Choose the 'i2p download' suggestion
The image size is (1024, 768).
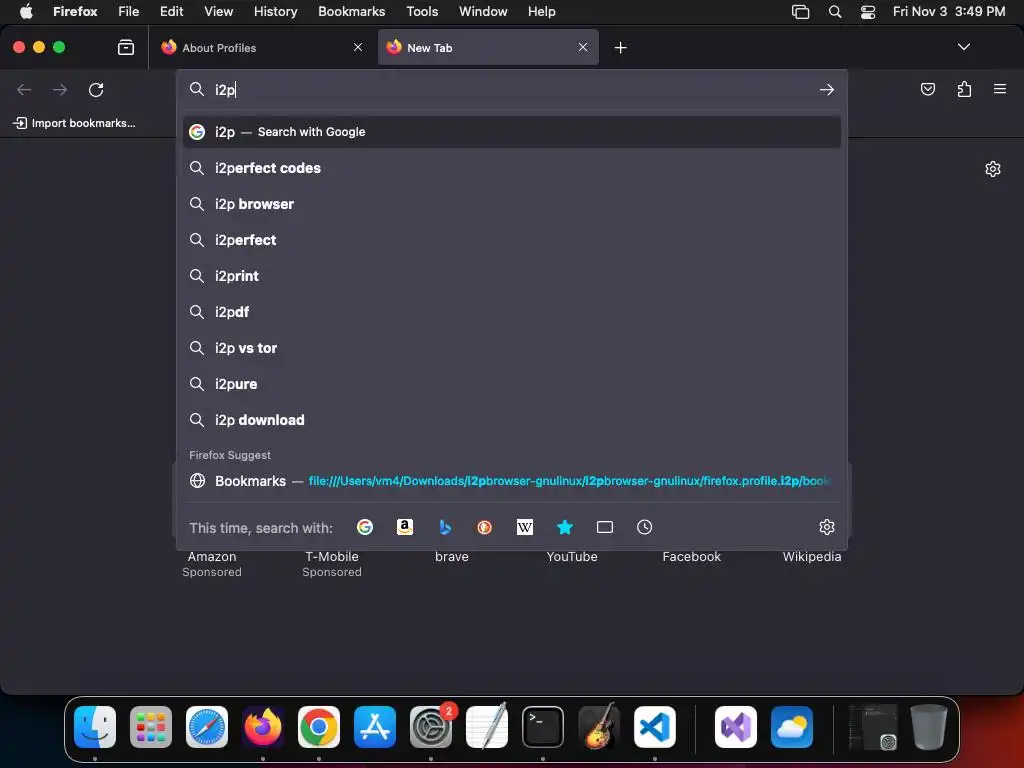(x=512, y=419)
